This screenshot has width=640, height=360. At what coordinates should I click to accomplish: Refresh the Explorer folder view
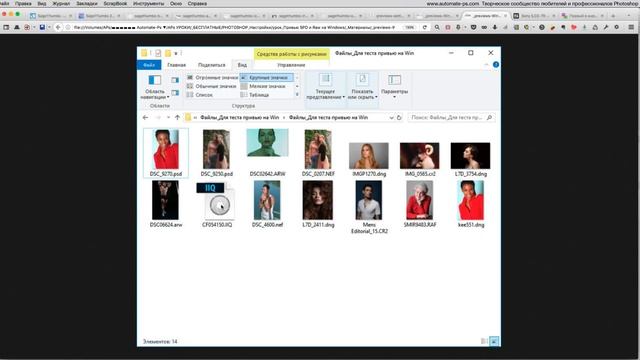(399, 118)
